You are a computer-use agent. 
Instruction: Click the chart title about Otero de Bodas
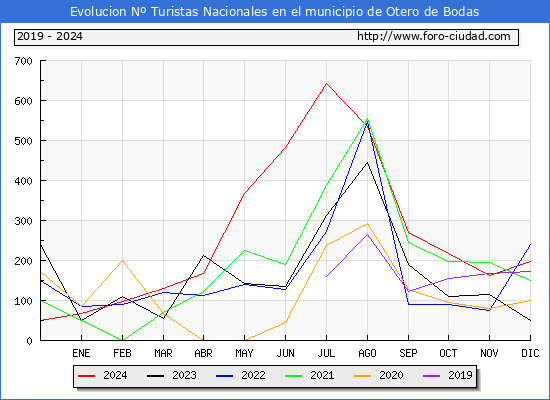point(275,12)
